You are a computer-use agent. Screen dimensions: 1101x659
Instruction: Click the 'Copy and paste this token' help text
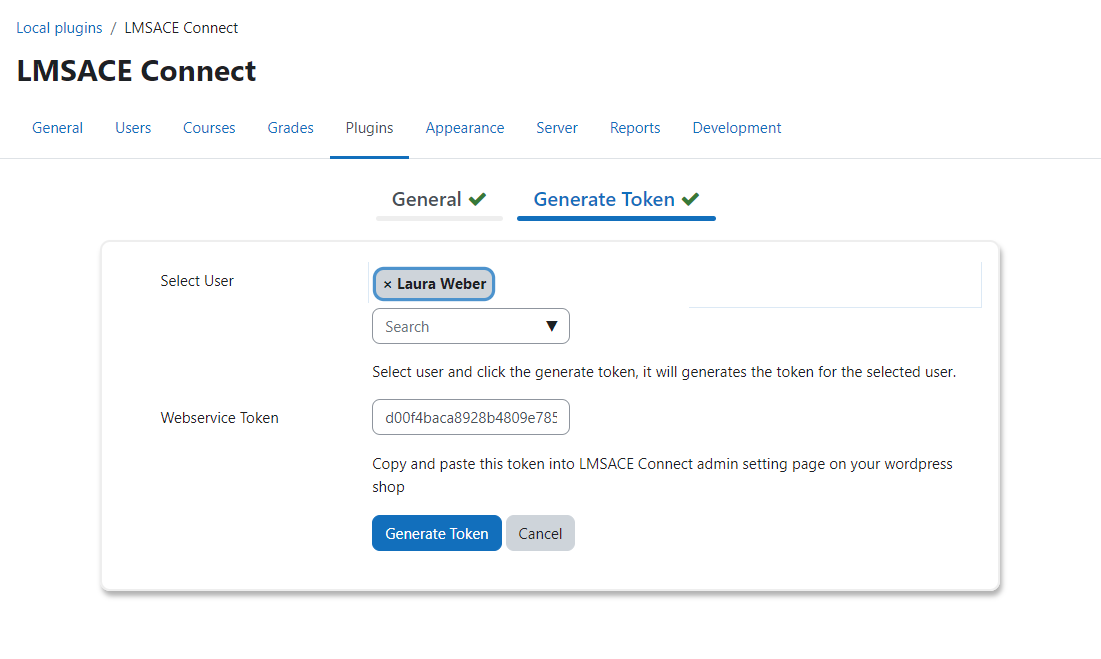[662, 475]
